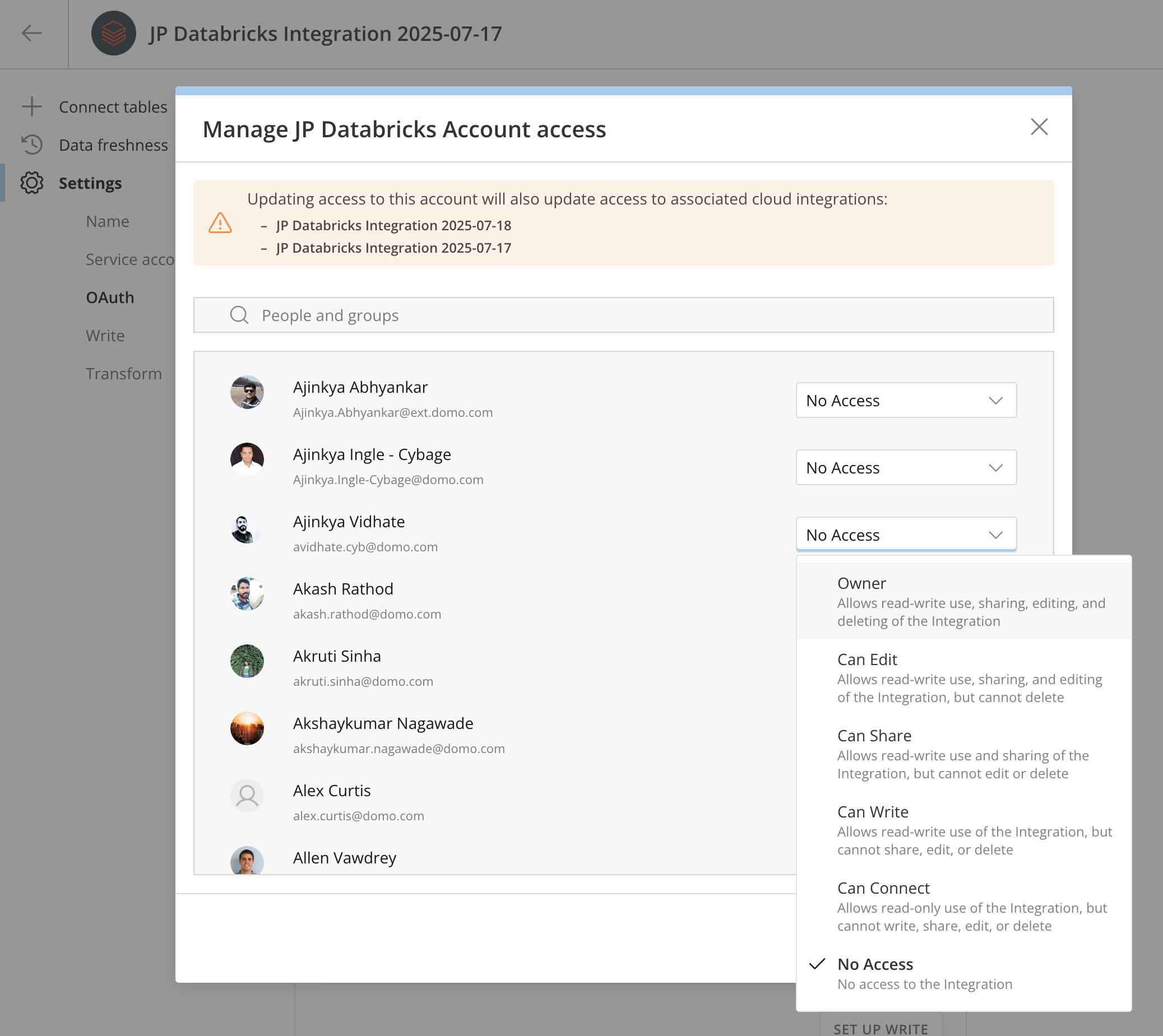This screenshot has width=1163, height=1036.
Task: Select Can Share access option
Action: [964, 754]
